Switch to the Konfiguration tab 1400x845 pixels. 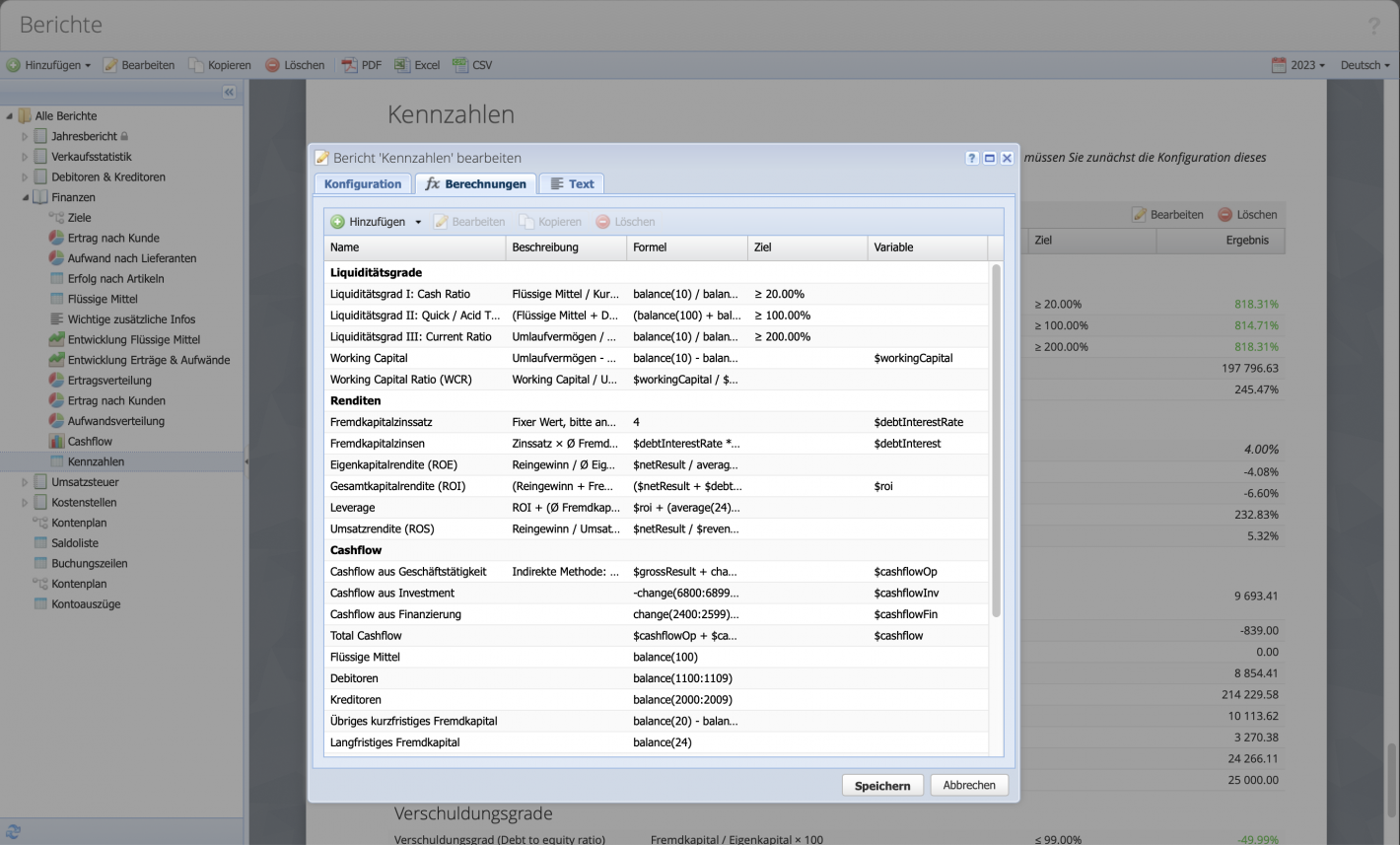(362, 183)
